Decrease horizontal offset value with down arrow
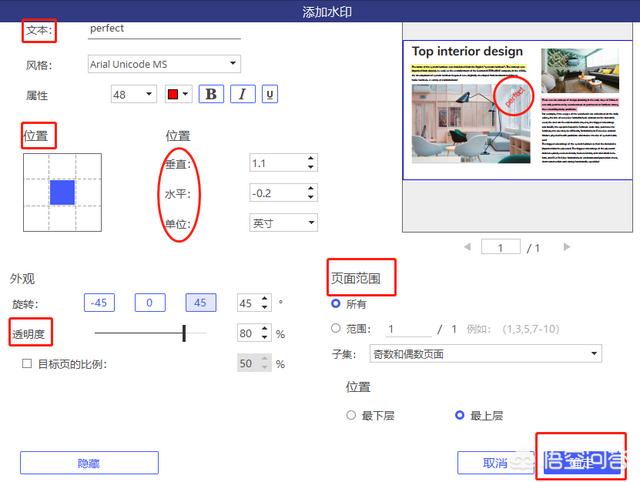 (x=310, y=198)
